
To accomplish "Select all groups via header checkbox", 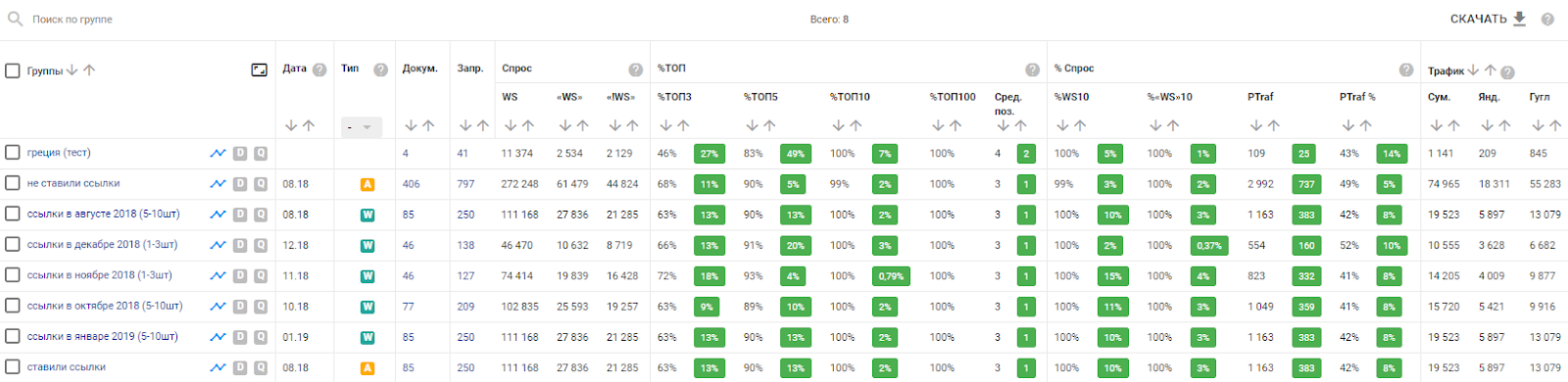I will click(13, 71).
